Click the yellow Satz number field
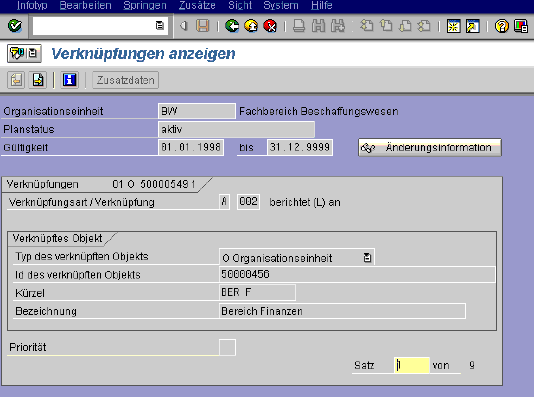 click(411, 365)
